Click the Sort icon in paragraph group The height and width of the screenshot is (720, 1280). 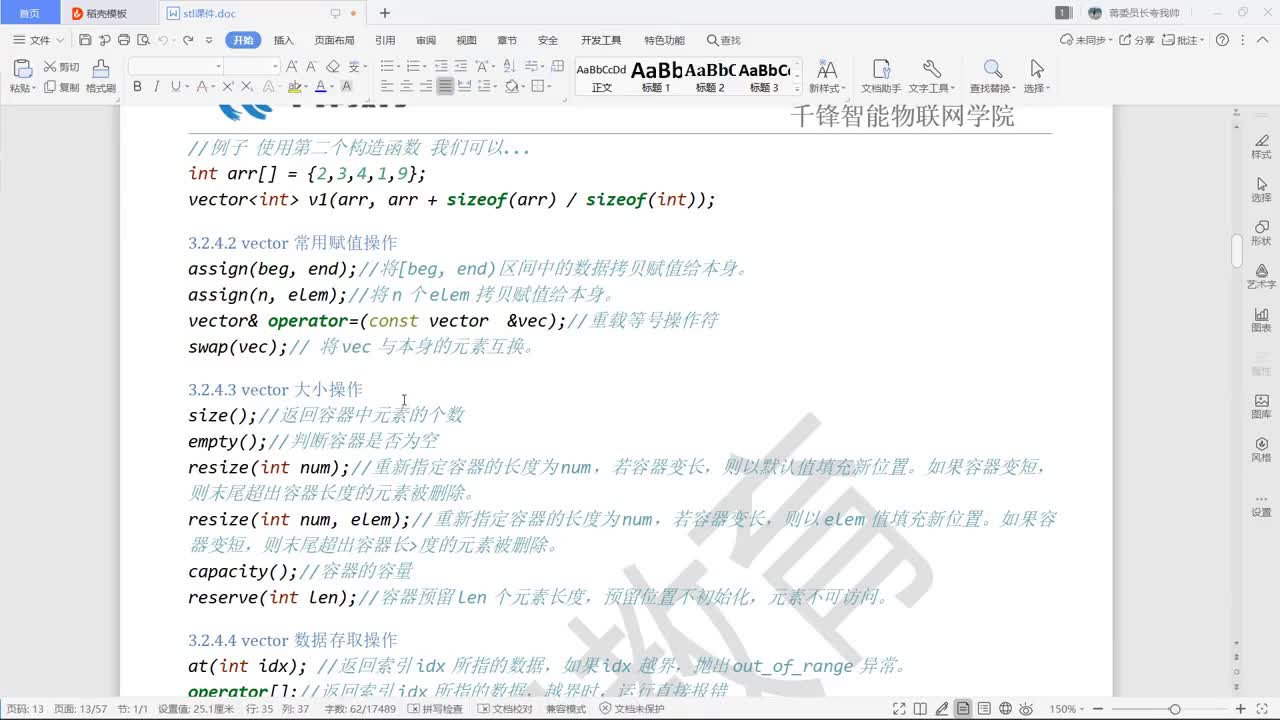click(x=507, y=66)
